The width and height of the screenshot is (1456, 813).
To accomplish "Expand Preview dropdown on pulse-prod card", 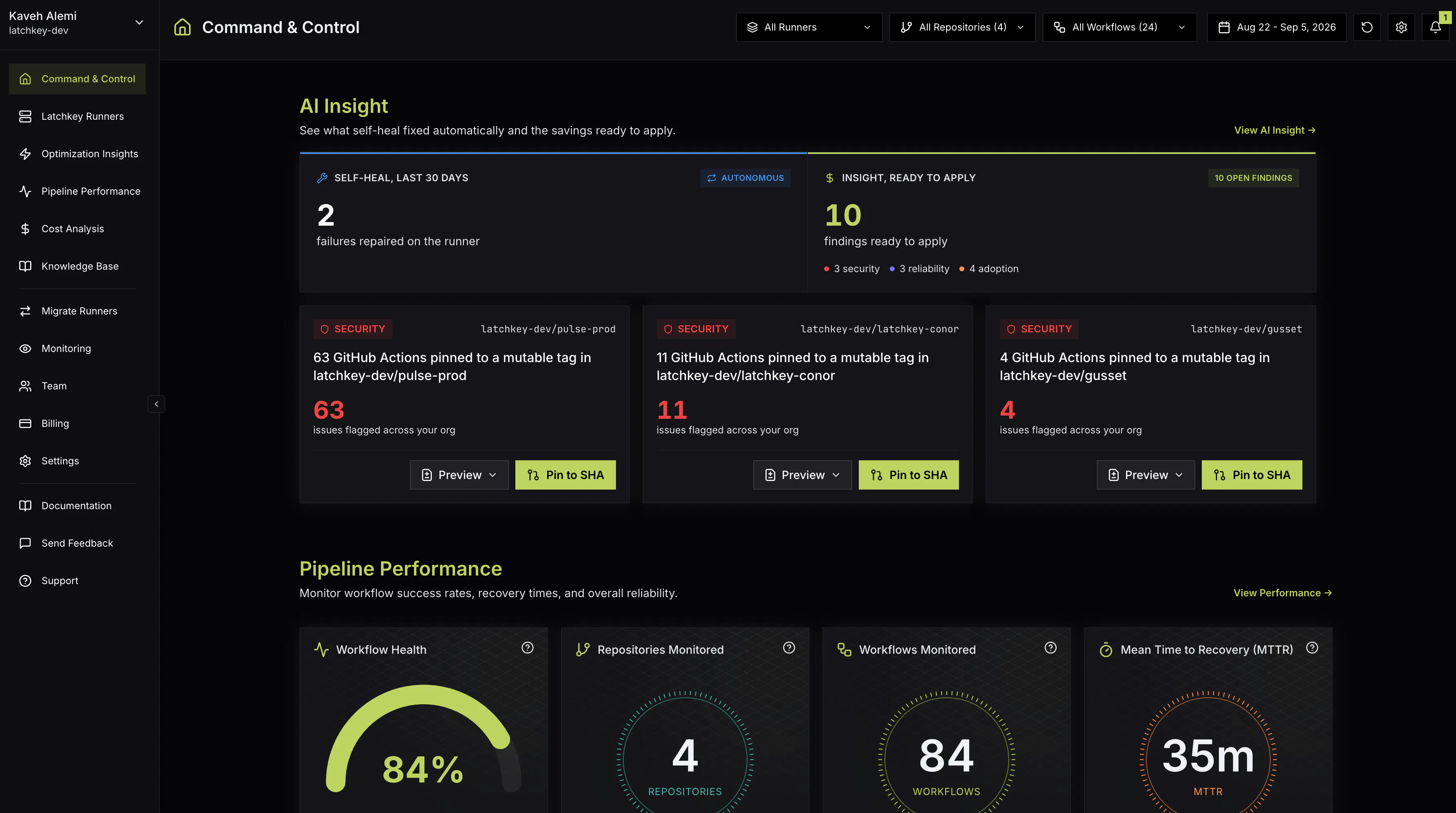I will tap(459, 475).
